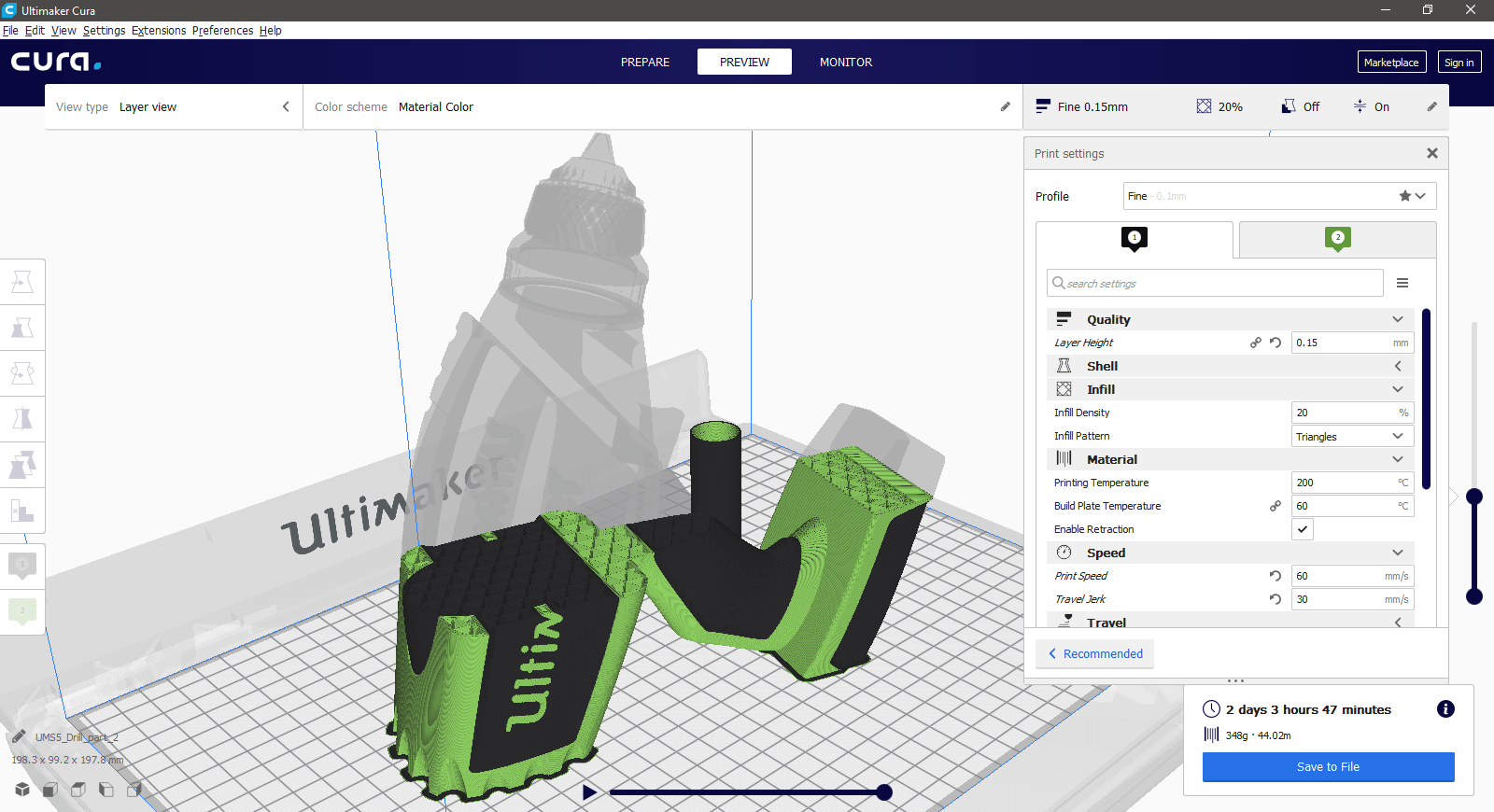Open the Marketplace

click(x=1391, y=63)
